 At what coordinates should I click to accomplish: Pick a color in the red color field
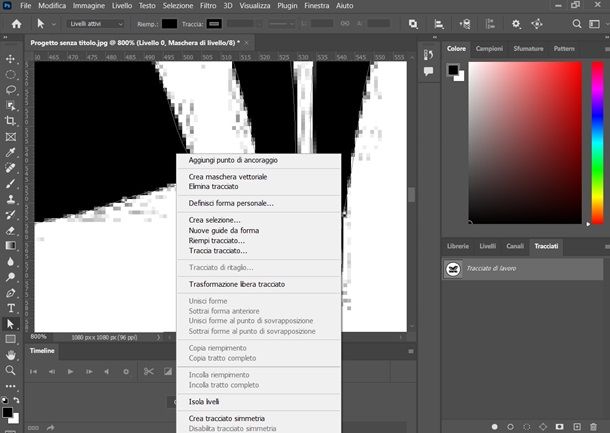point(525,143)
